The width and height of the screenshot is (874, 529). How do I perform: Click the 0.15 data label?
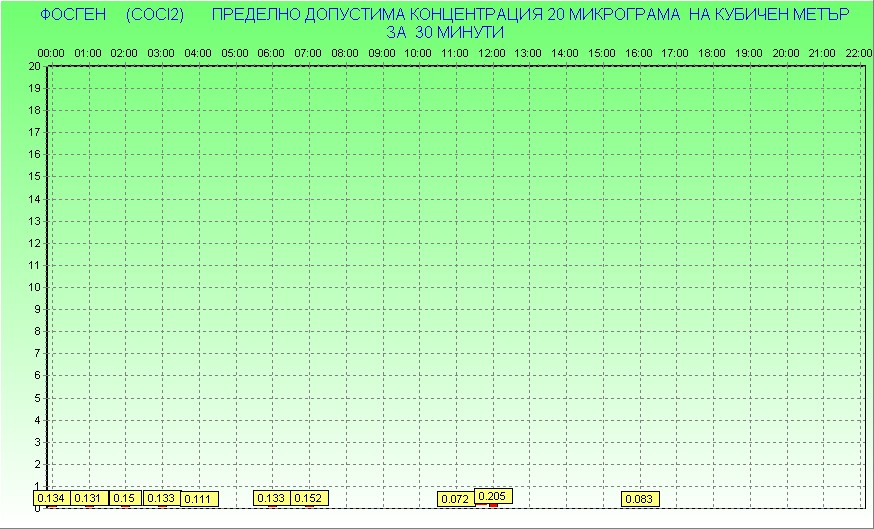[125, 499]
